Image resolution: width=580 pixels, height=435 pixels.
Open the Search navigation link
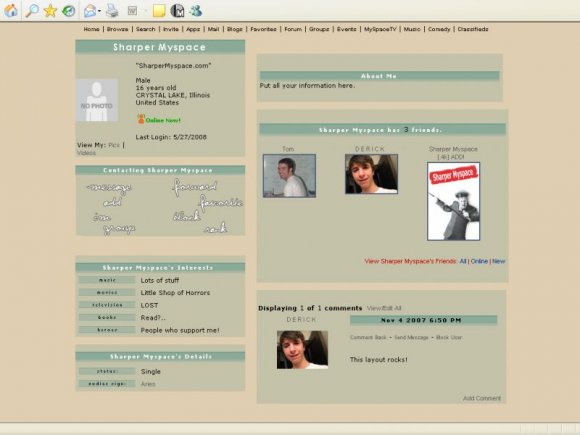146,29
